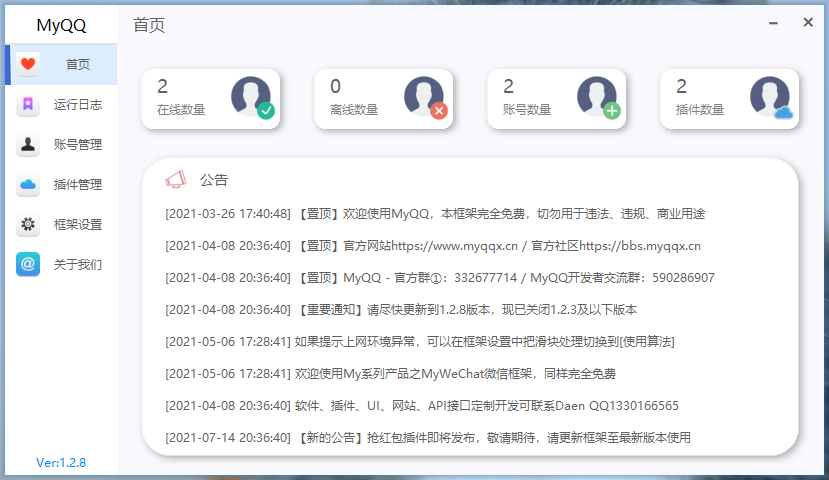Screen dimensions: 829x480
Task: Open the 运行日志 sidebar tab
Action: point(61,105)
